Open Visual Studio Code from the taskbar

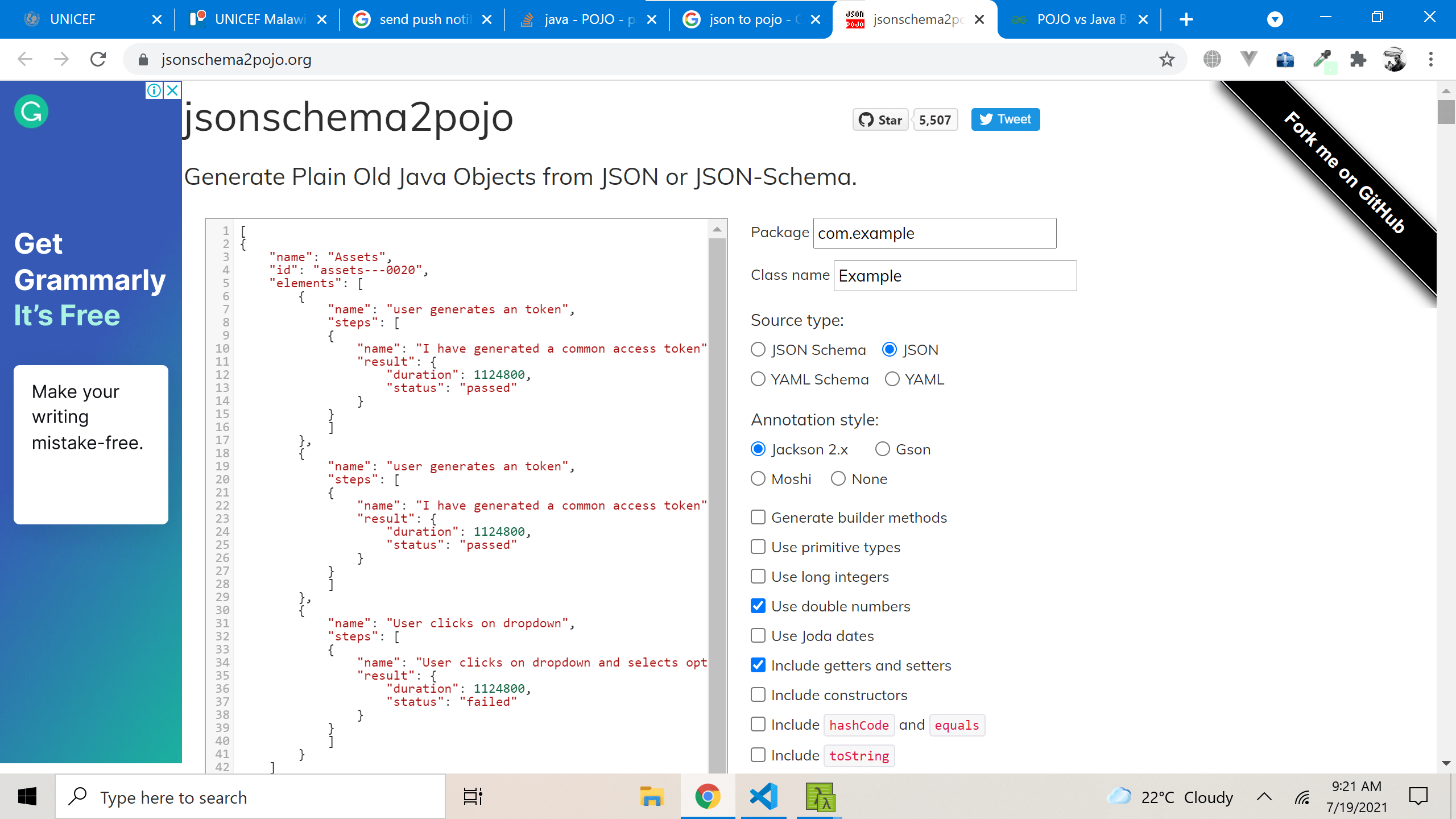pyautogui.click(x=763, y=796)
